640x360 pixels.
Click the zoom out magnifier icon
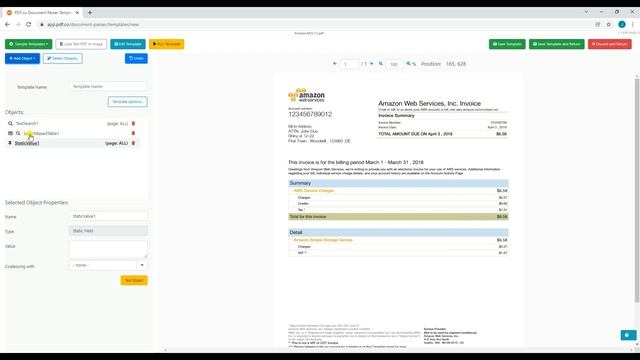(381, 64)
